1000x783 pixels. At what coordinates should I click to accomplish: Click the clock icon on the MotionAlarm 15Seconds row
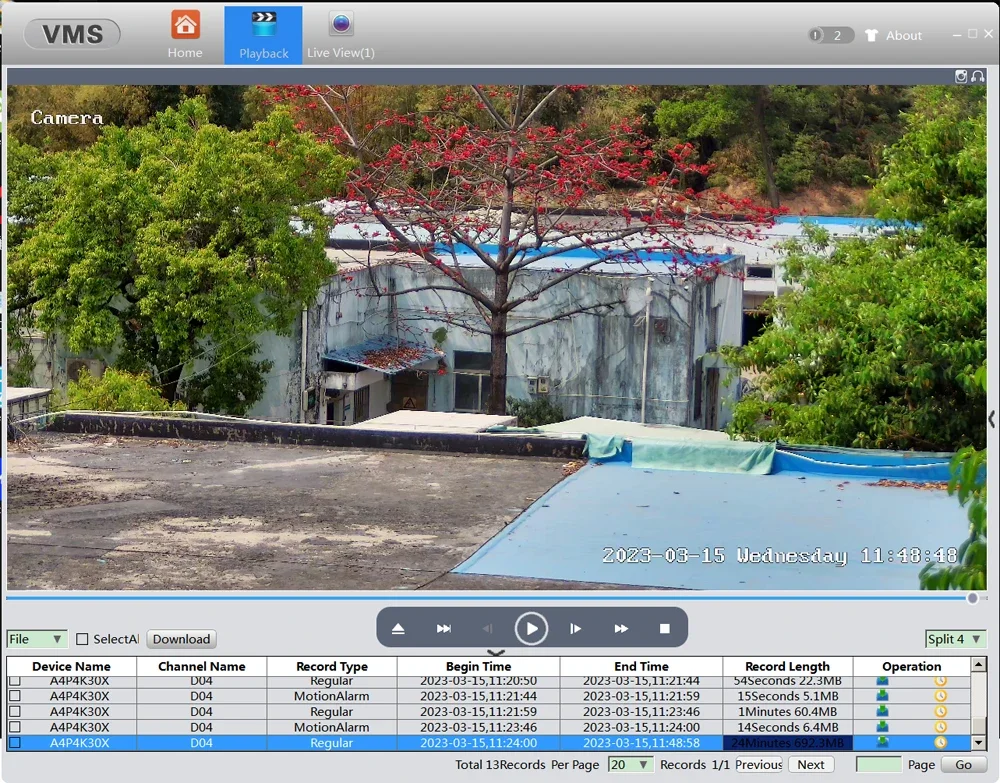click(940, 696)
